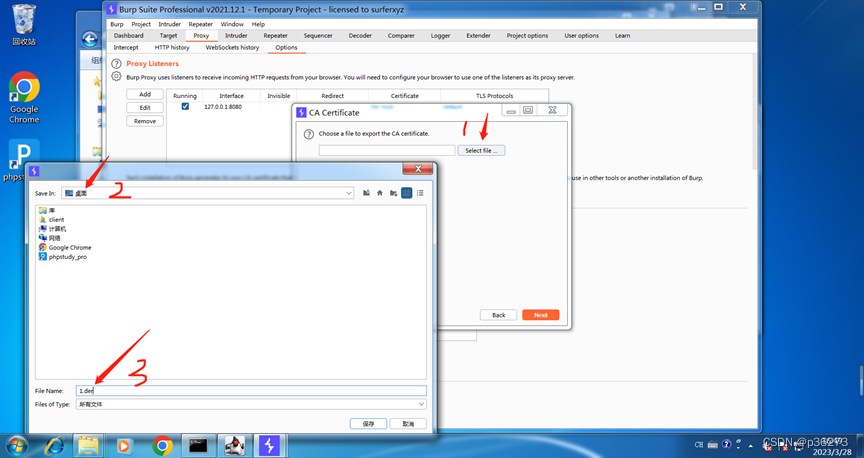Open Chrome from the taskbar
The image size is (864, 458).
162,445
